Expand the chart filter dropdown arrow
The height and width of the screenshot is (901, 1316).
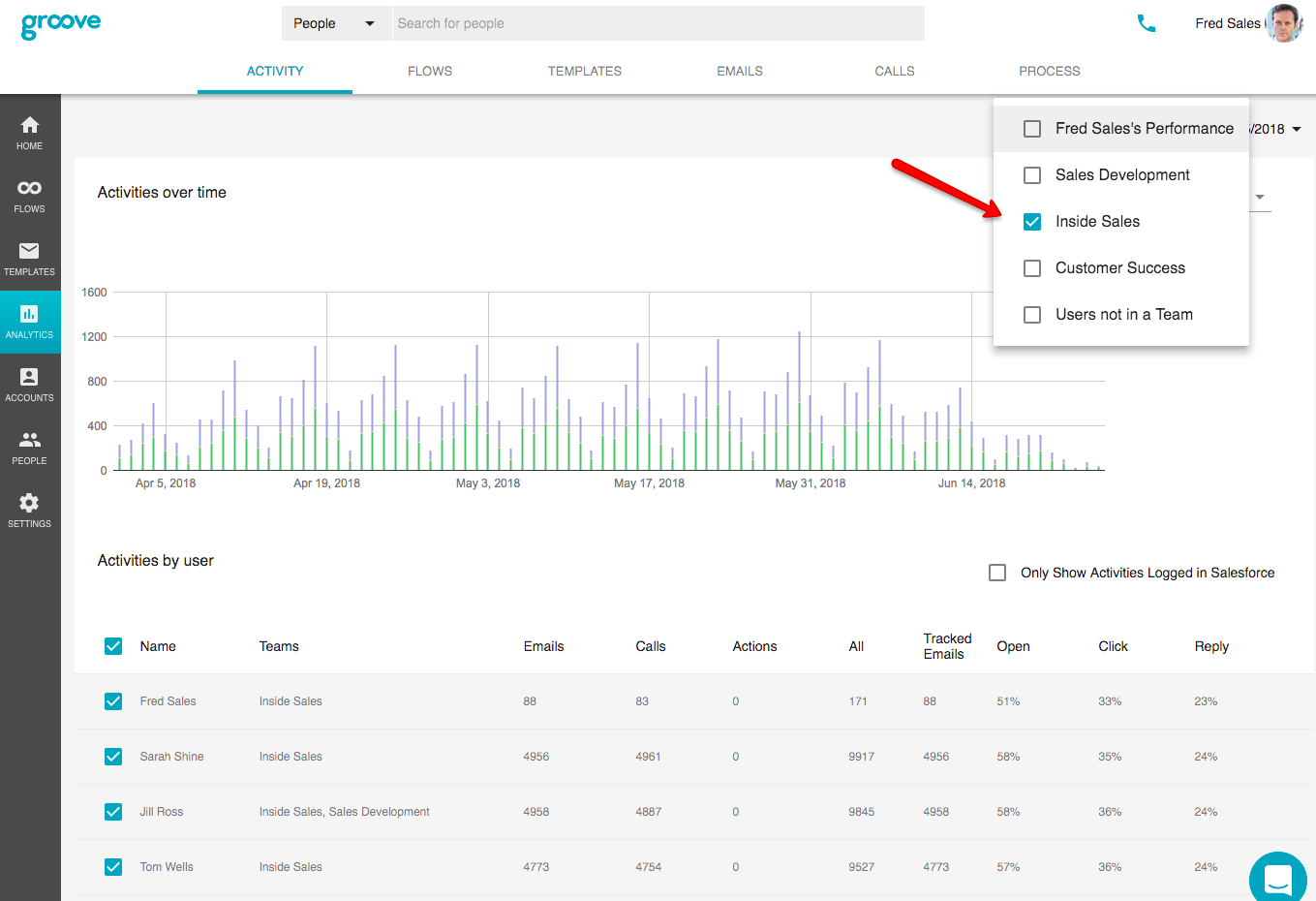click(x=1260, y=197)
